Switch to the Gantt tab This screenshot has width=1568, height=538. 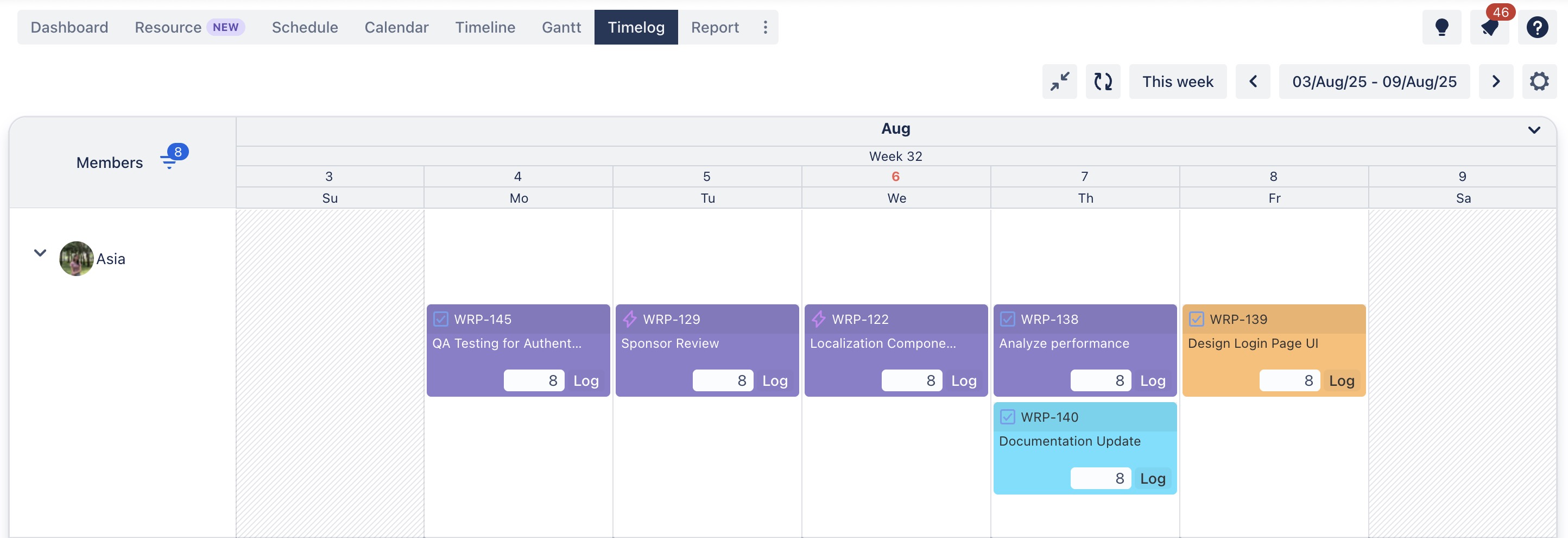coord(561,27)
